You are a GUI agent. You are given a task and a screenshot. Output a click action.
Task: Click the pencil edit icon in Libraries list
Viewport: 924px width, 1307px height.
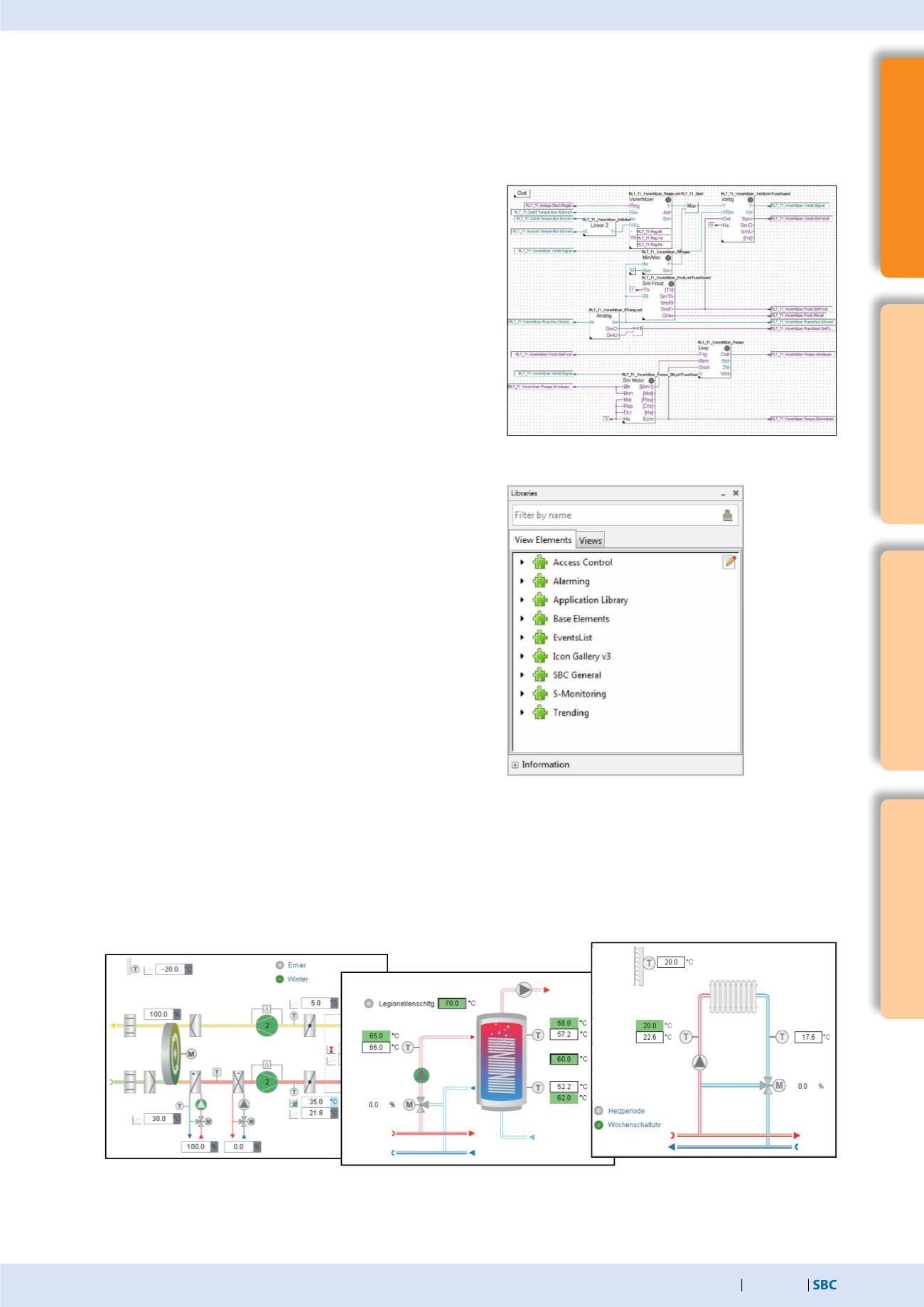729,562
